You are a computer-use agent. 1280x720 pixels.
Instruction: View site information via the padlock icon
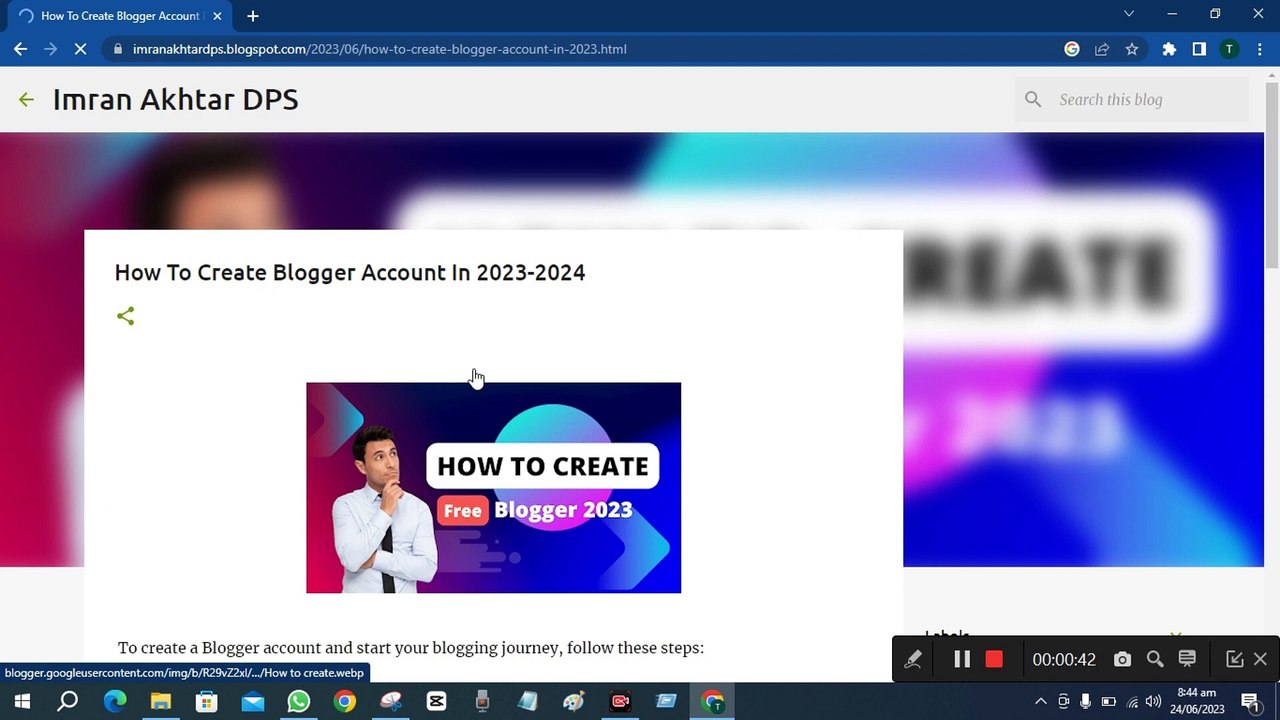point(118,49)
